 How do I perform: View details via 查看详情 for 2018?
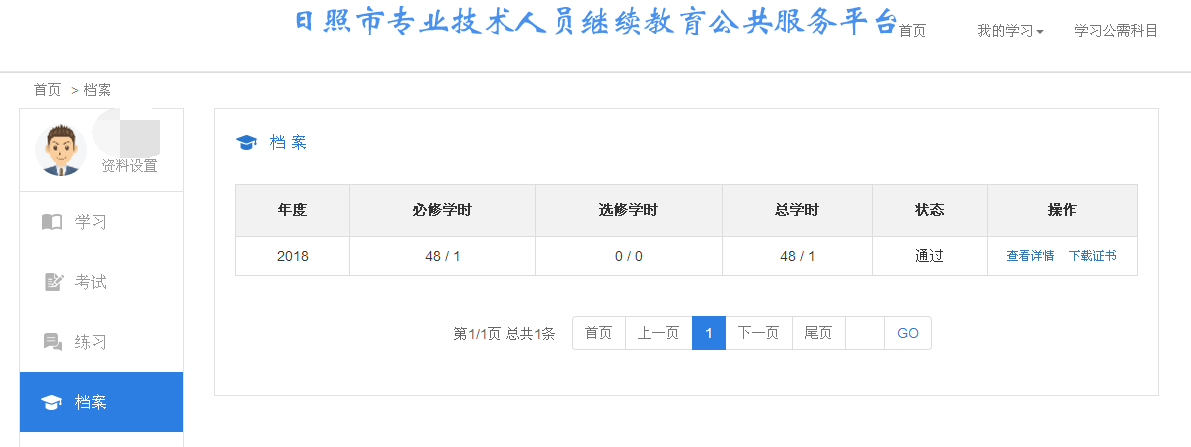[1030, 256]
